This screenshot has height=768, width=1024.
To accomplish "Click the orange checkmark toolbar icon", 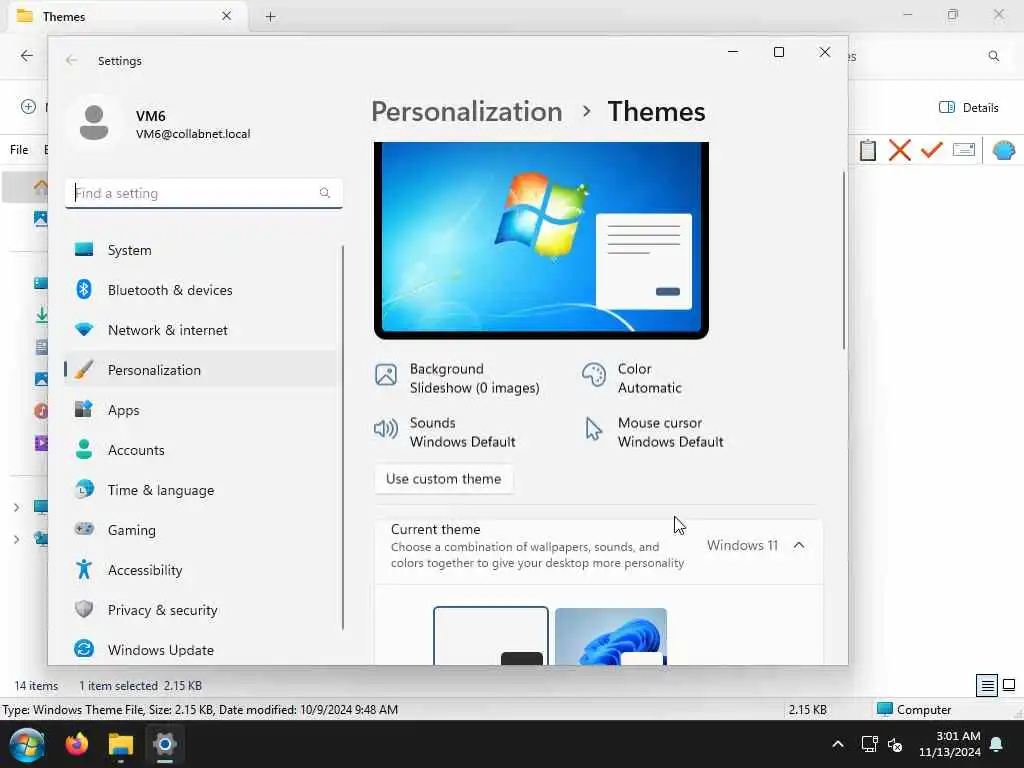I will pos(931,150).
